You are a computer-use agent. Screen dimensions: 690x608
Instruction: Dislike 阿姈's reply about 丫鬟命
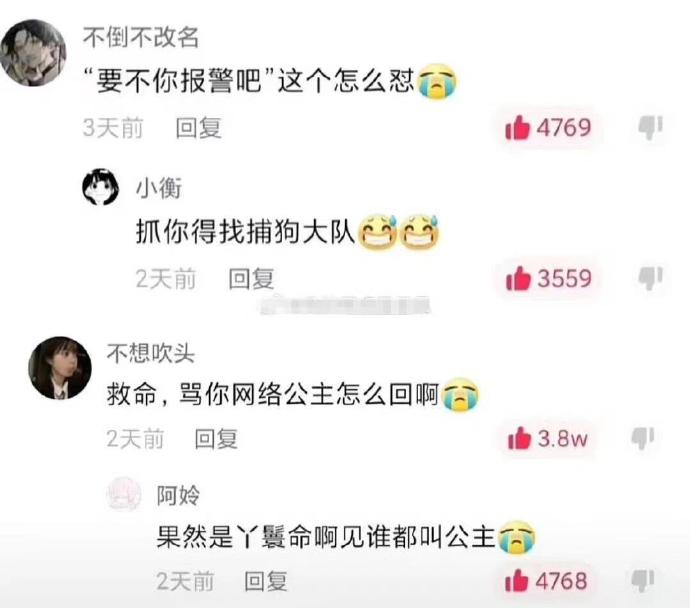(x=643, y=581)
